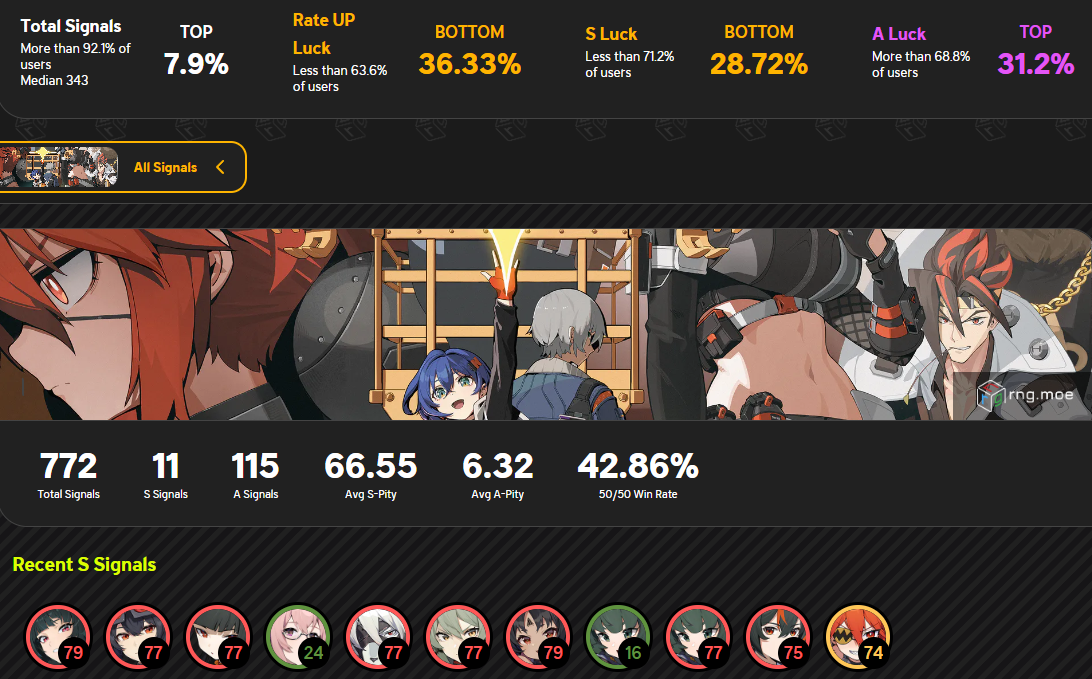1092x679 pixels.
Task: Select orange-bordered avatar with pity 74
Action: click(x=858, y=637)
